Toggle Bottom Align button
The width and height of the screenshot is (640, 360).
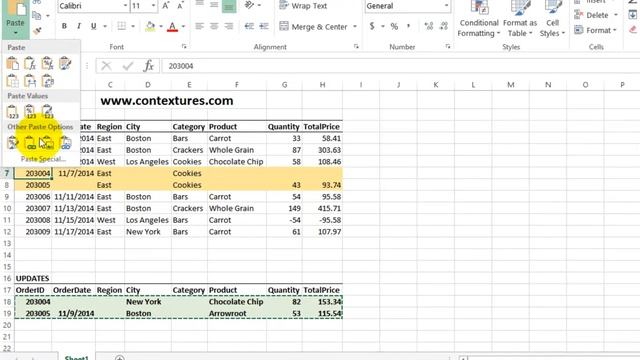pos(229,6)
